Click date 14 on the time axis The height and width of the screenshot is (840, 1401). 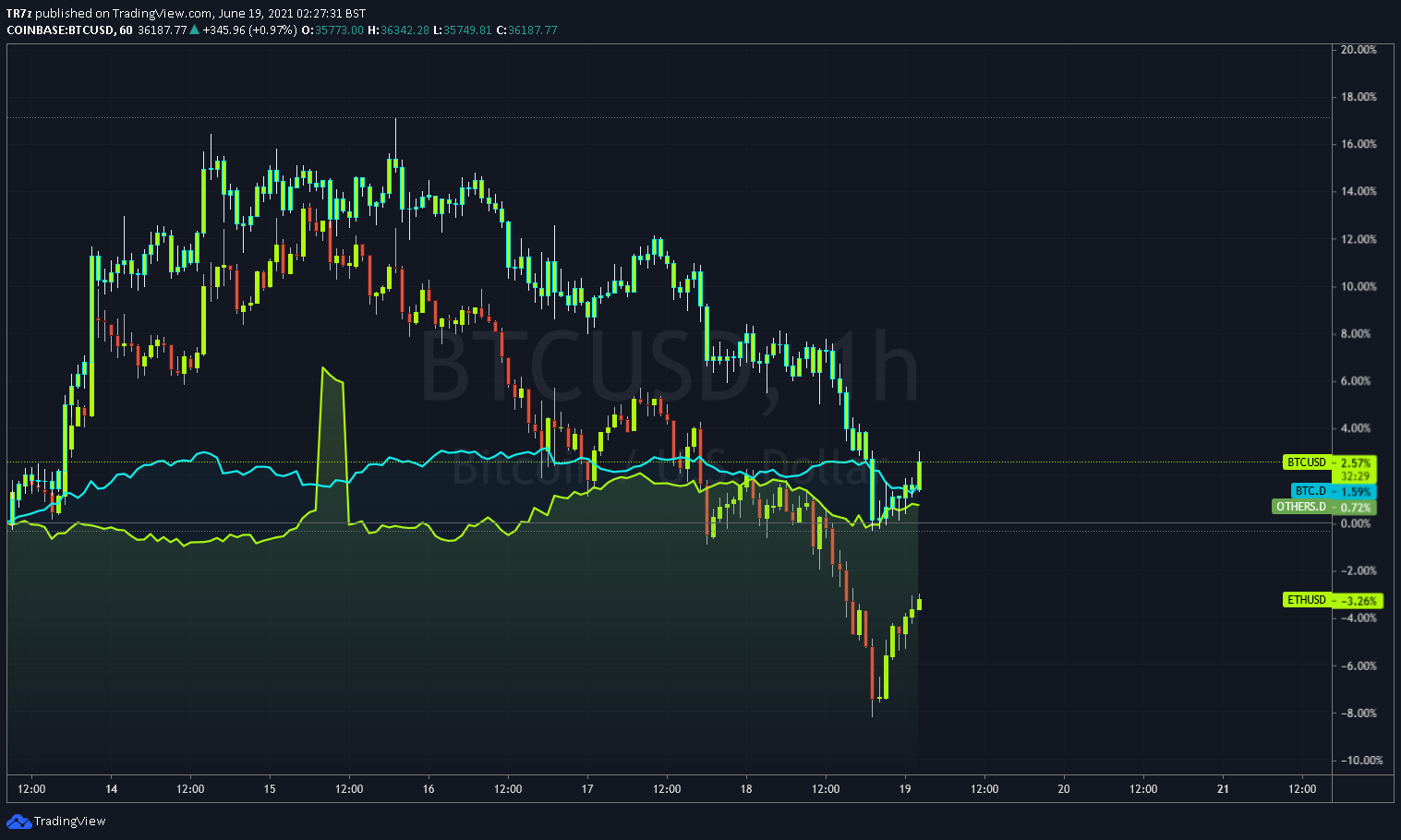111,789
